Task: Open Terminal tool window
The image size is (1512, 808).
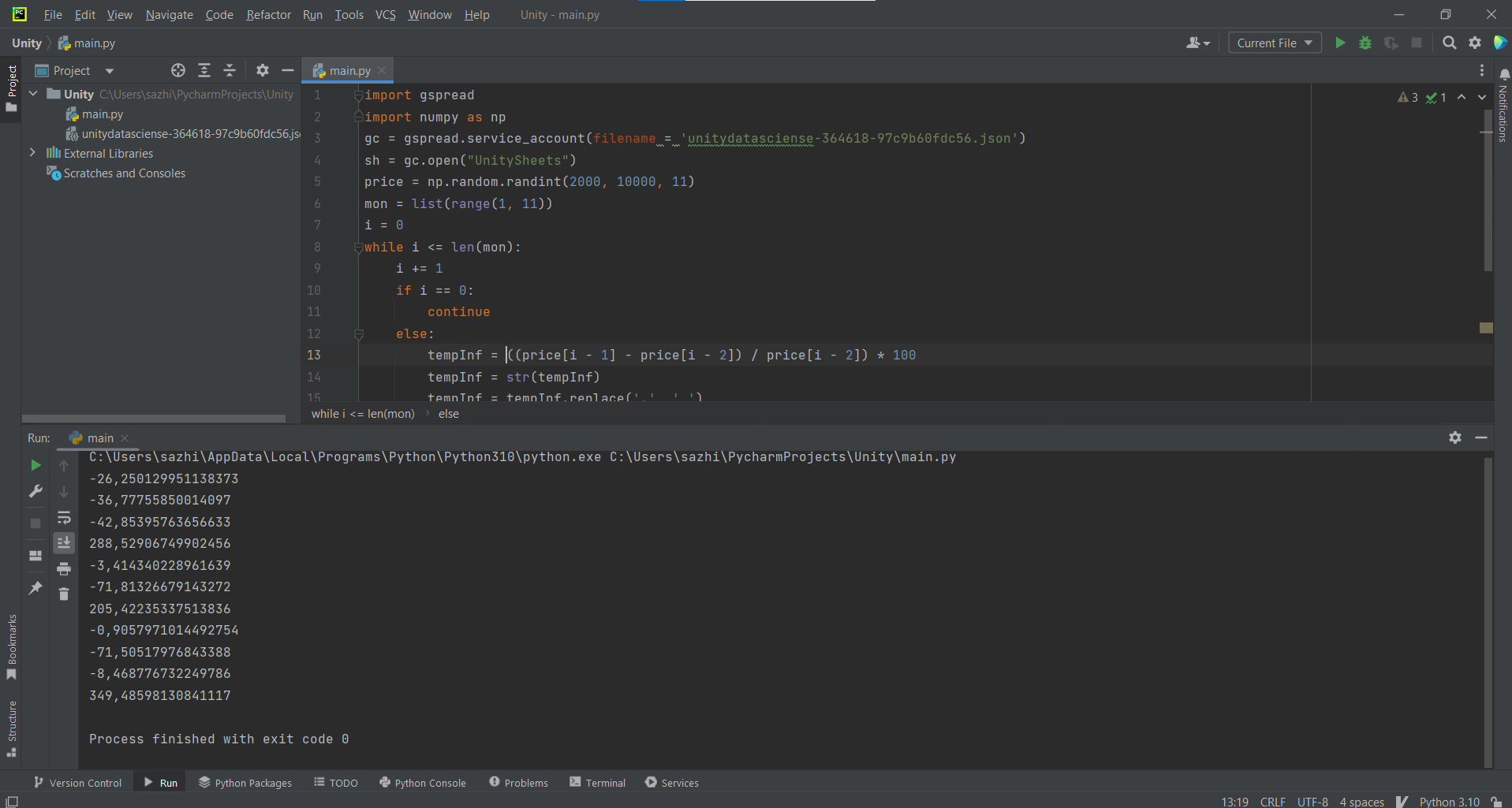Action: 598,782
